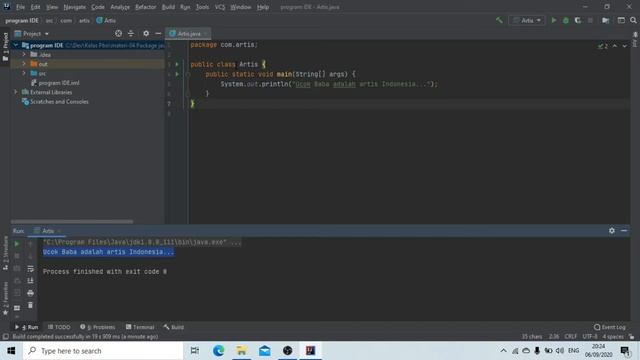Go to next highlighted problem arrow in editor
The image size is (640, 360).
coord(624,46)
